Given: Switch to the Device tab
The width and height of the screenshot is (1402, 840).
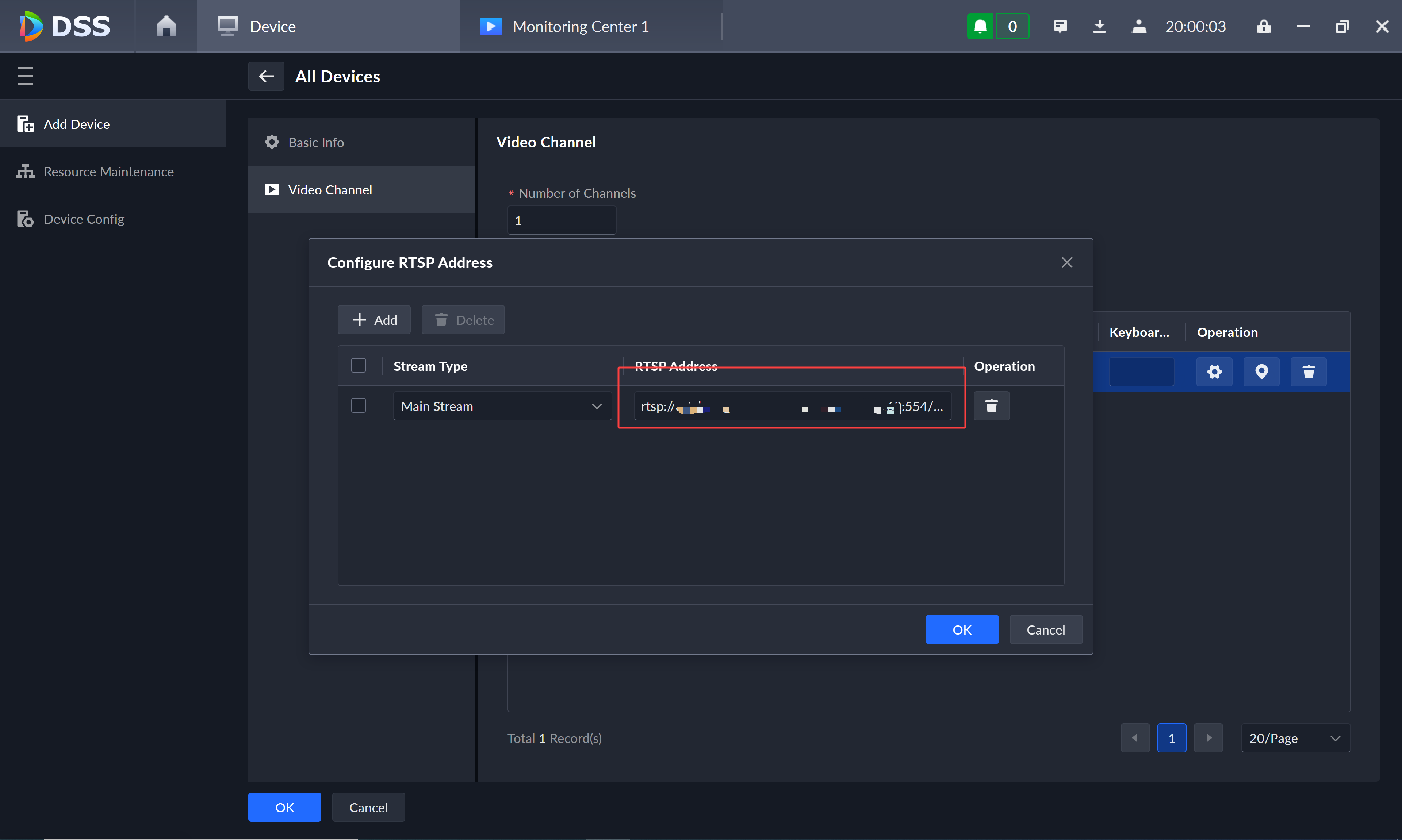Looking at the screenshot, I should click(x=329, y=26).
